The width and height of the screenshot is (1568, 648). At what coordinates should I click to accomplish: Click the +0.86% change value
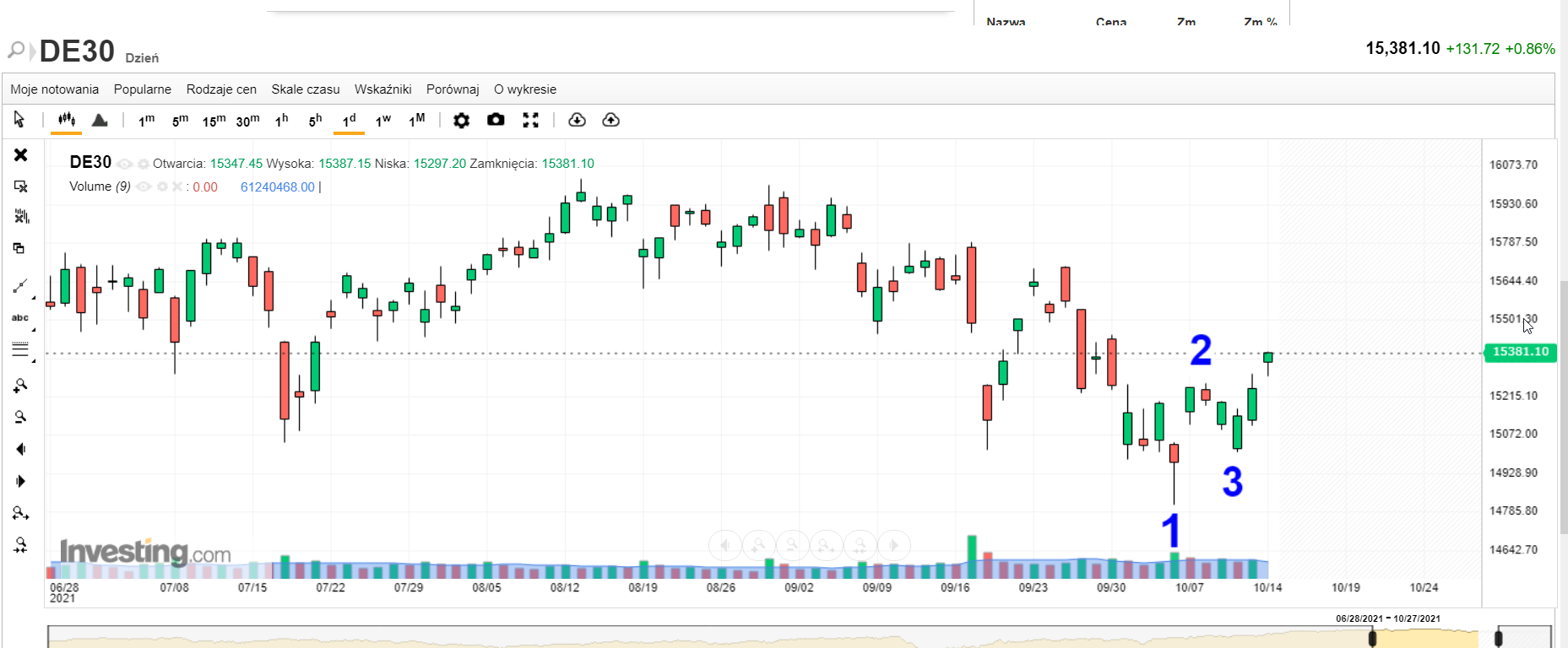point(1530,49)
